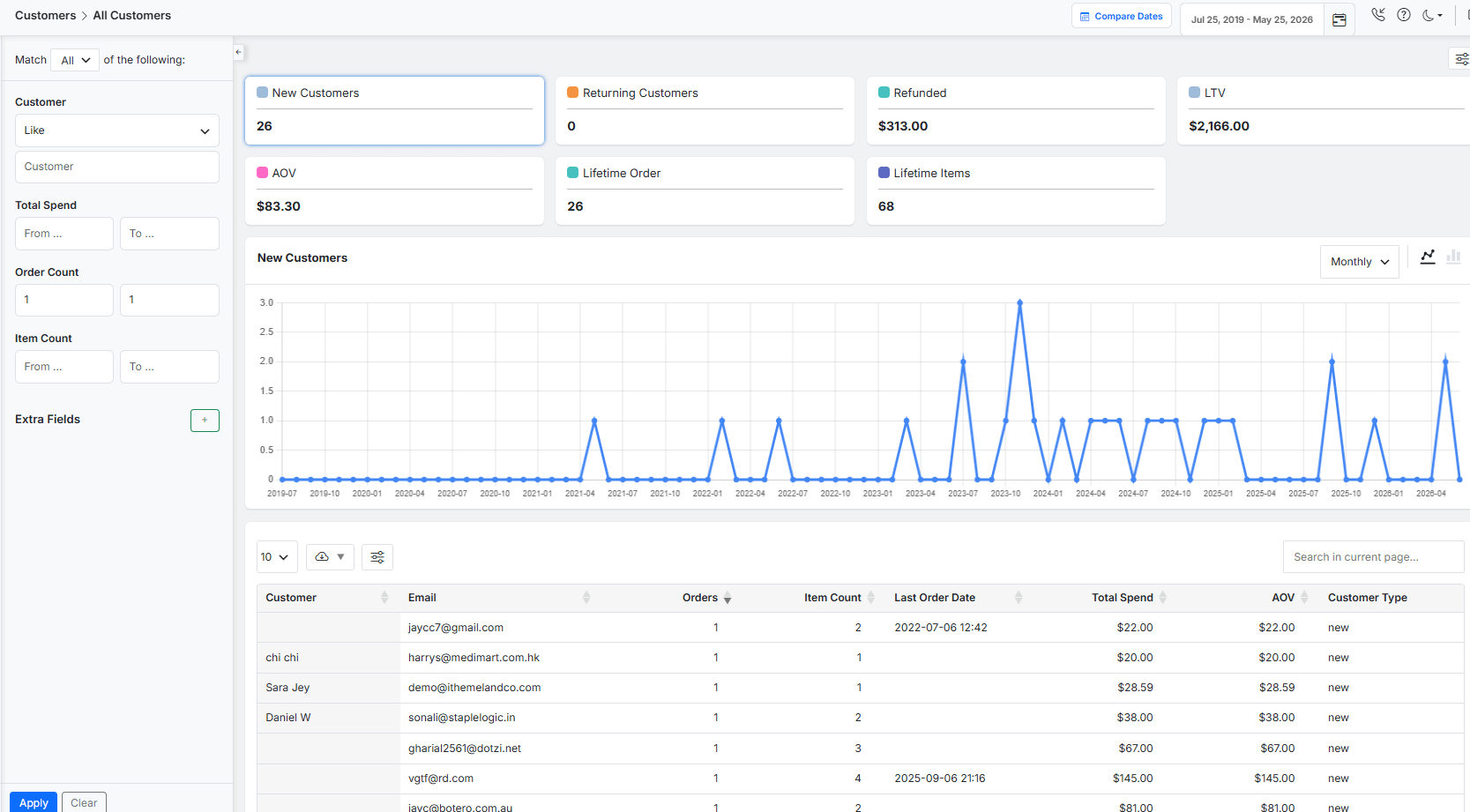
Task: Select the Refunded card
Action: (1016, 110)
